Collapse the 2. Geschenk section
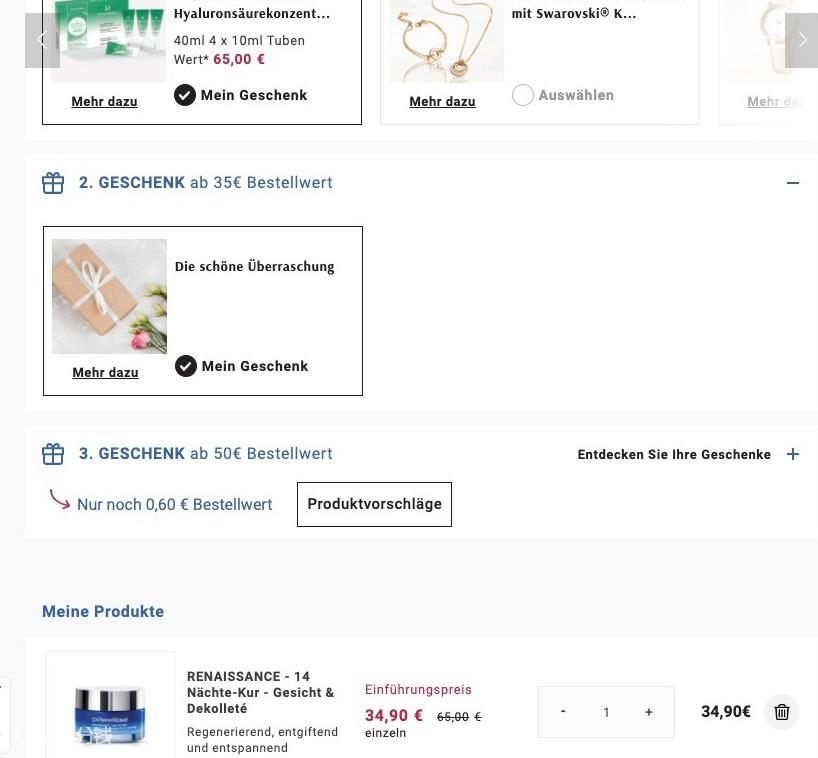Image resolution: width=818 pixels, height=758 pixels. tap(793, 183)
